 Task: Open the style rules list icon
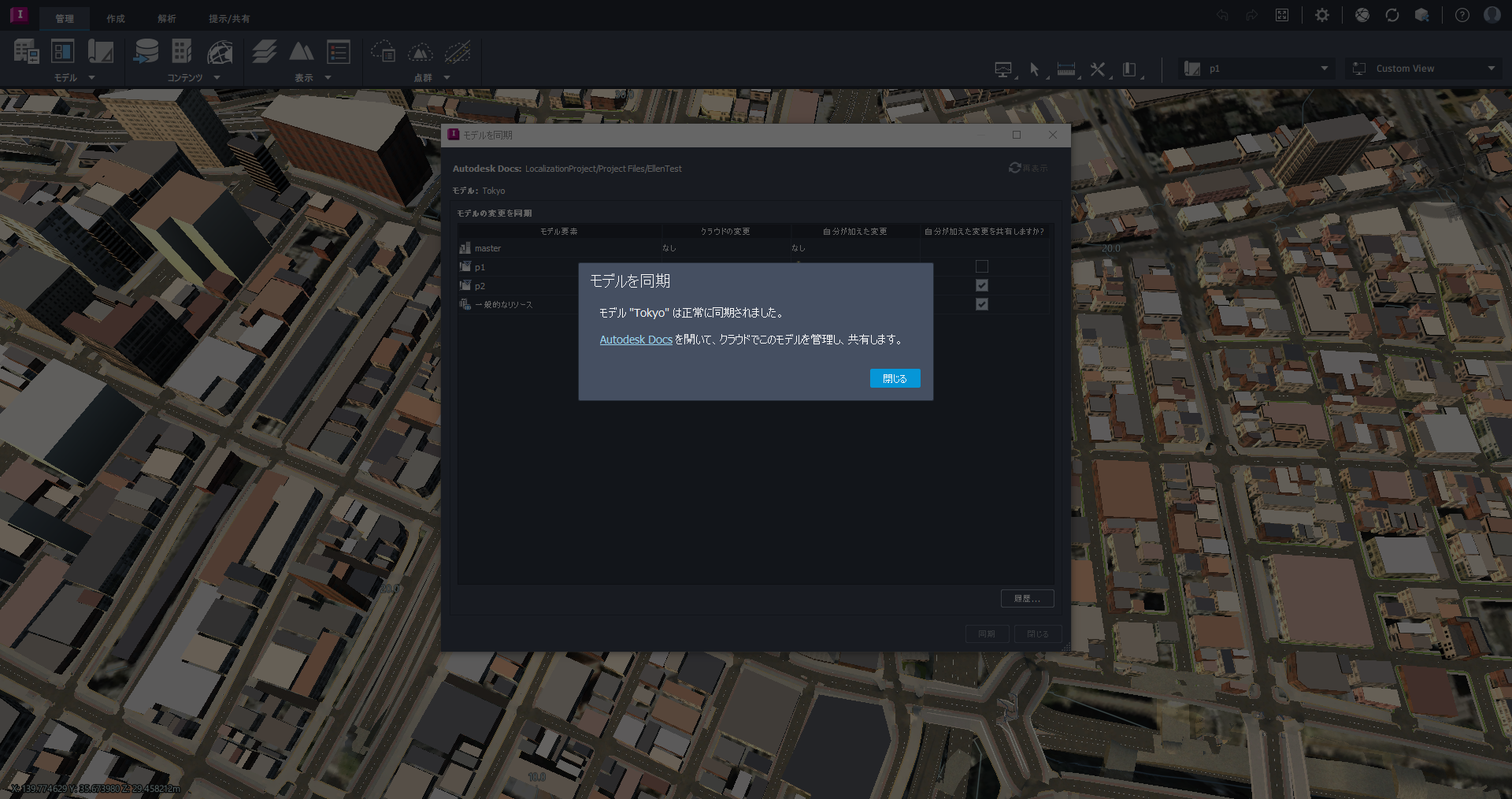click(x=339, y=52)
